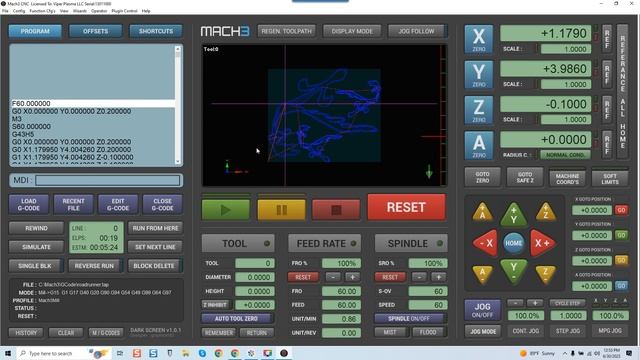Viewport: 640px width, 360px height.
Task: Start the cycle with the green play button
Action: coord(225,210)
